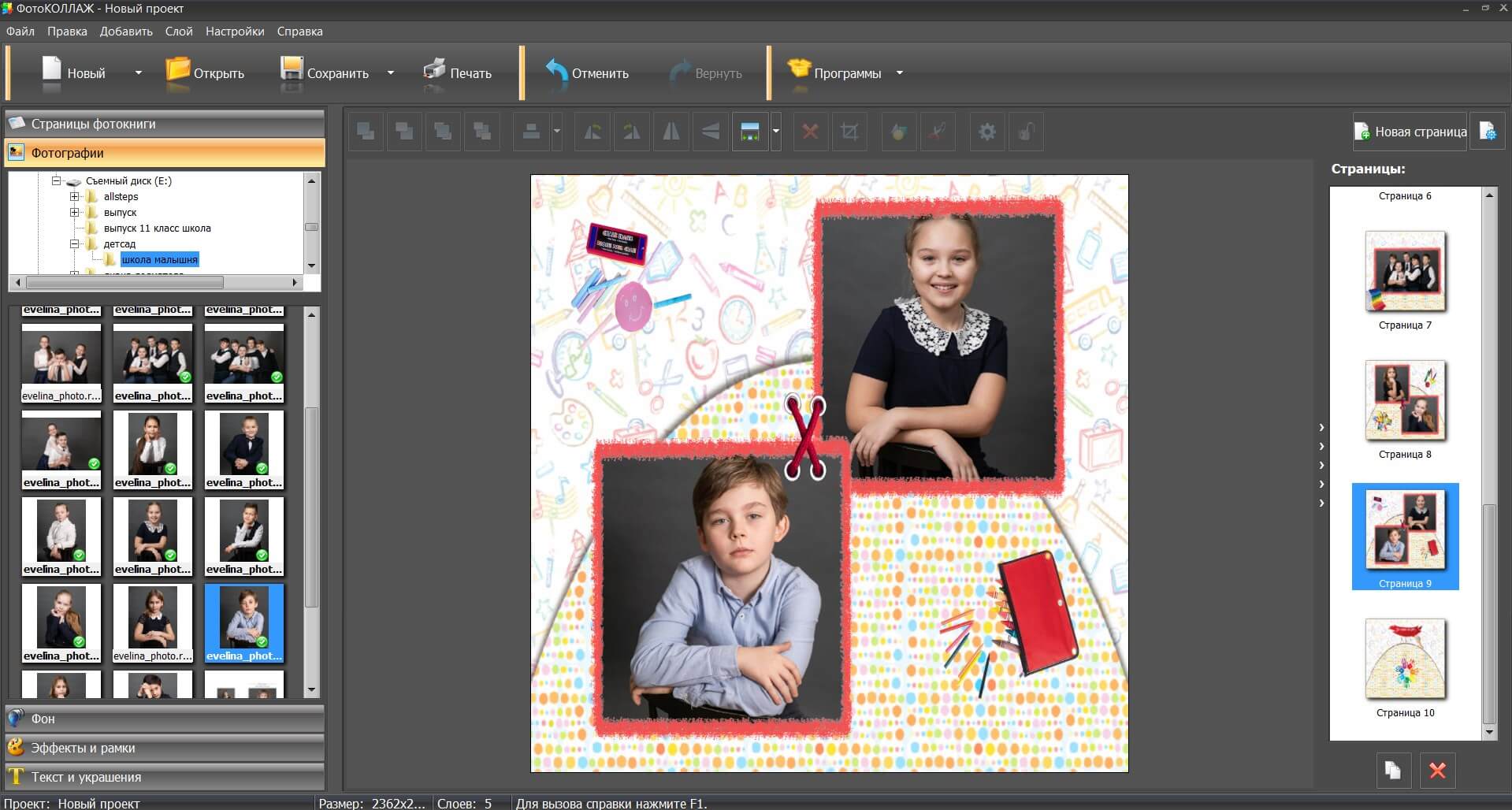Viewport: 1512px width, 810px height.
Task: Click the photo thumbnails vertical scrollbar
Action: 311,507
